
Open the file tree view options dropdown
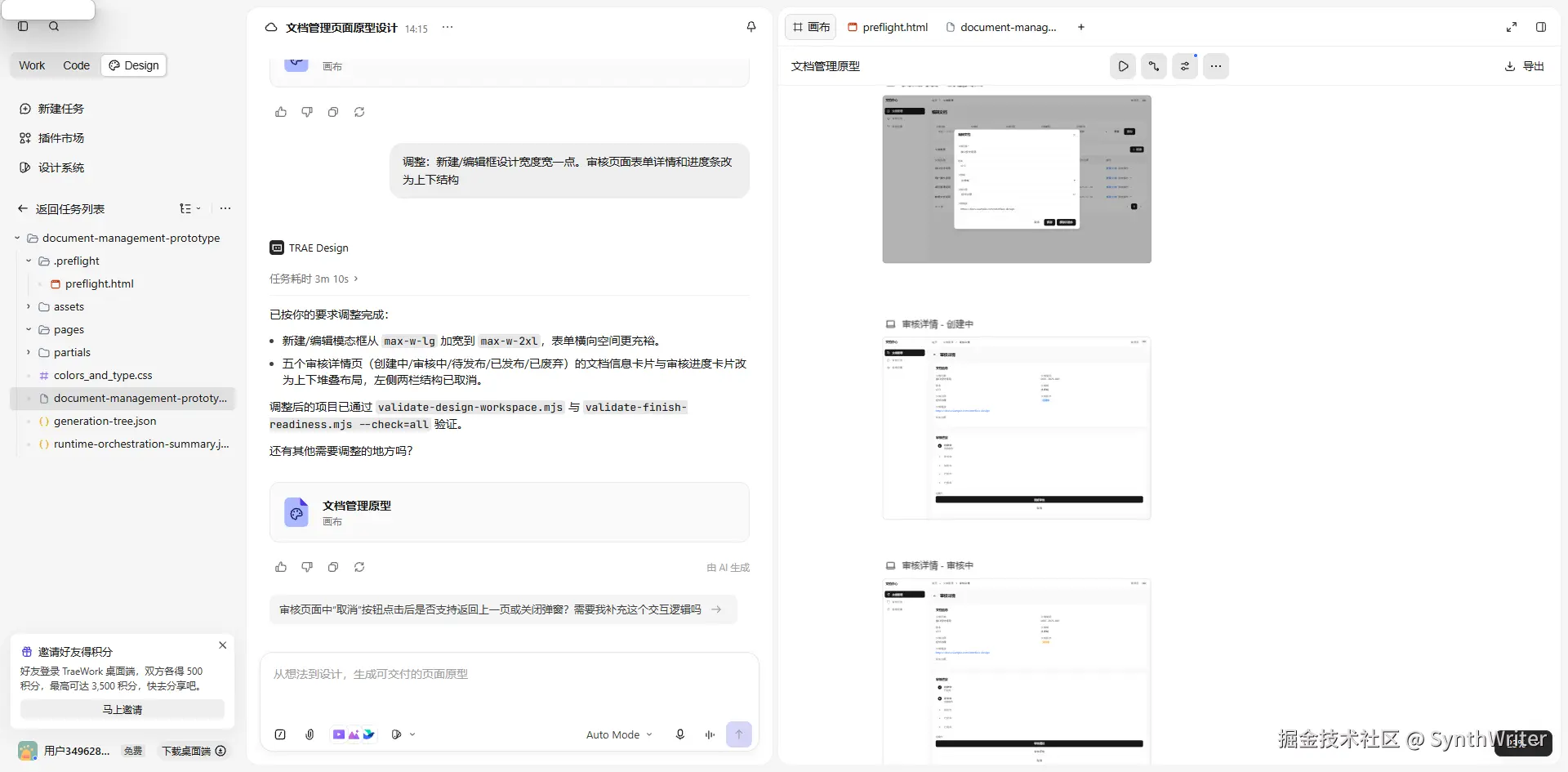click(x=190, y=209)
